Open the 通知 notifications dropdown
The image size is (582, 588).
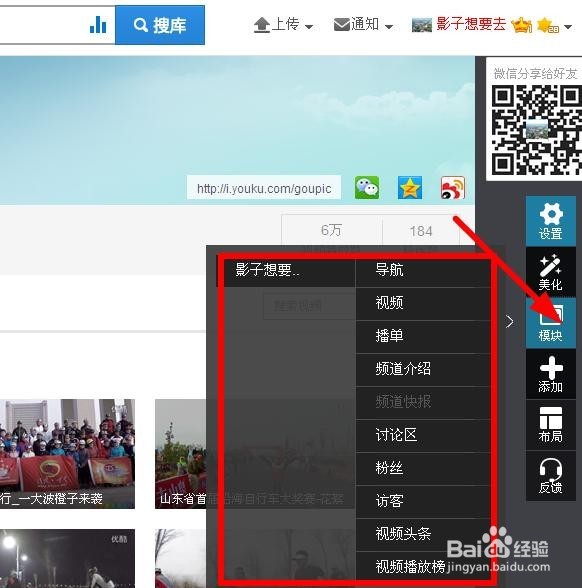(363, 25)
